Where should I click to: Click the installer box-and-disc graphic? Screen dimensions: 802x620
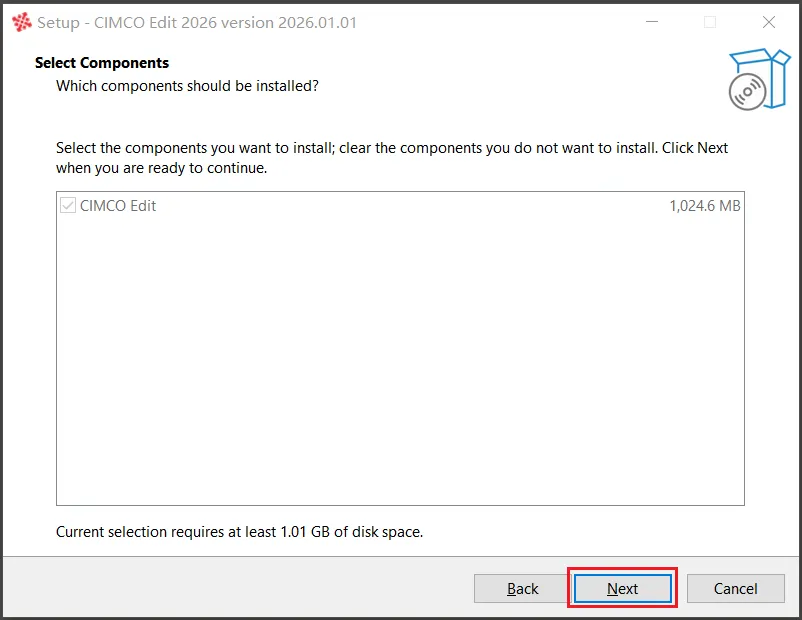click(760, 79)
